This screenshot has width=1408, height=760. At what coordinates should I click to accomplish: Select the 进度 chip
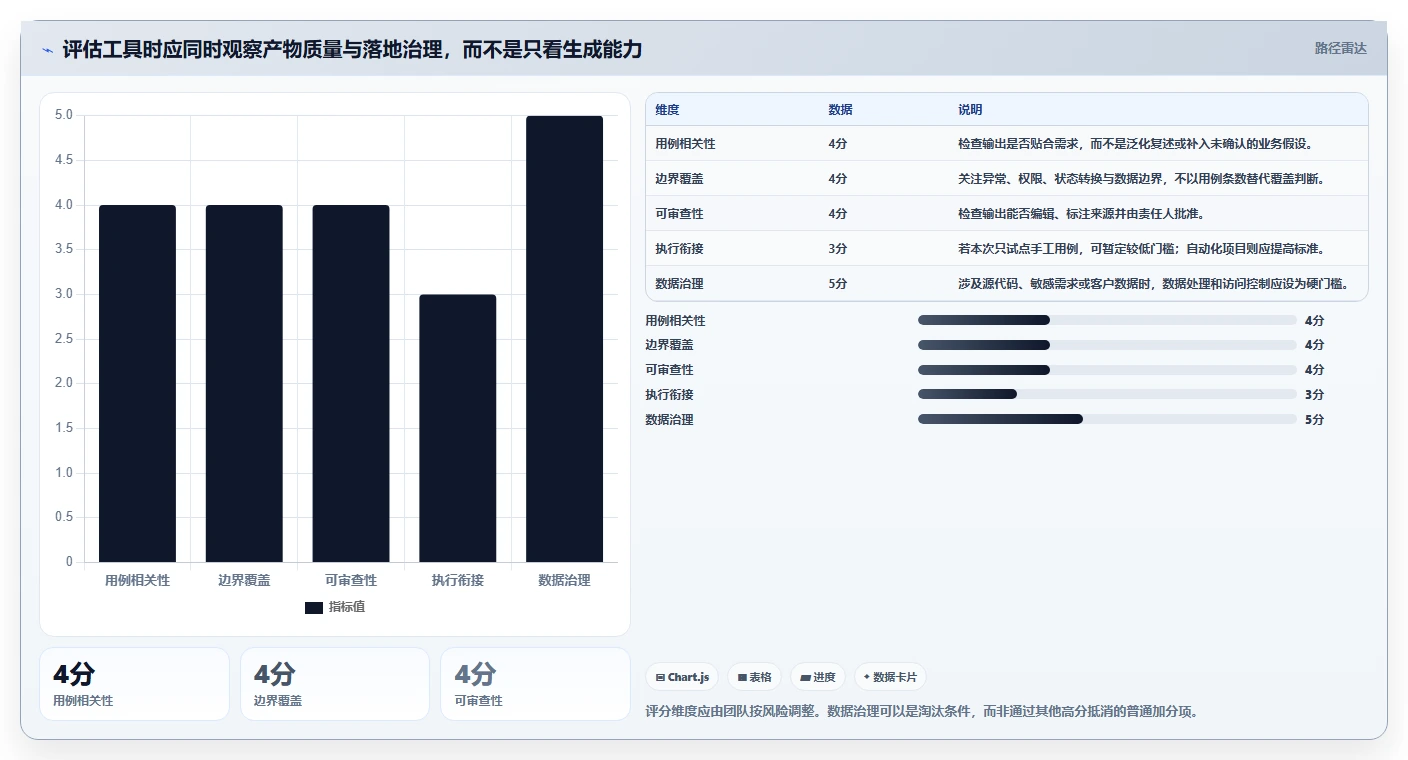(818, 677)
